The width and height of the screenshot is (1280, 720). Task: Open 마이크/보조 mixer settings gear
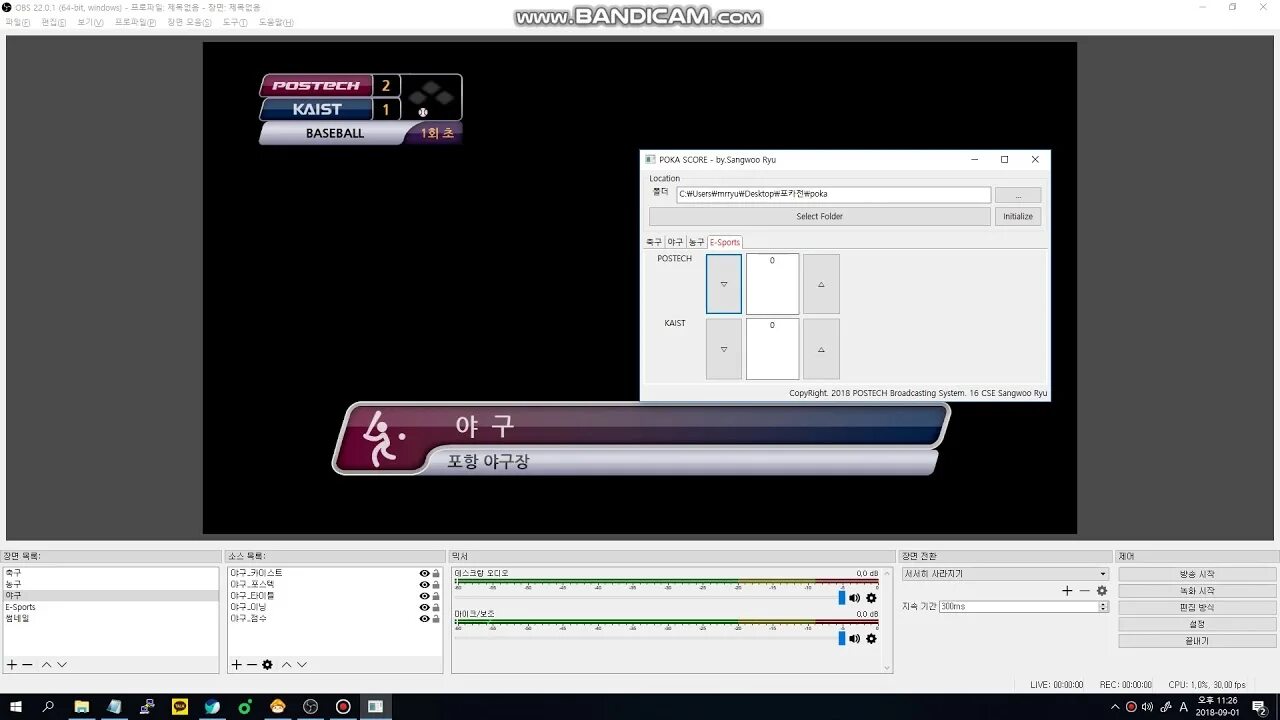tap(871, 638)
